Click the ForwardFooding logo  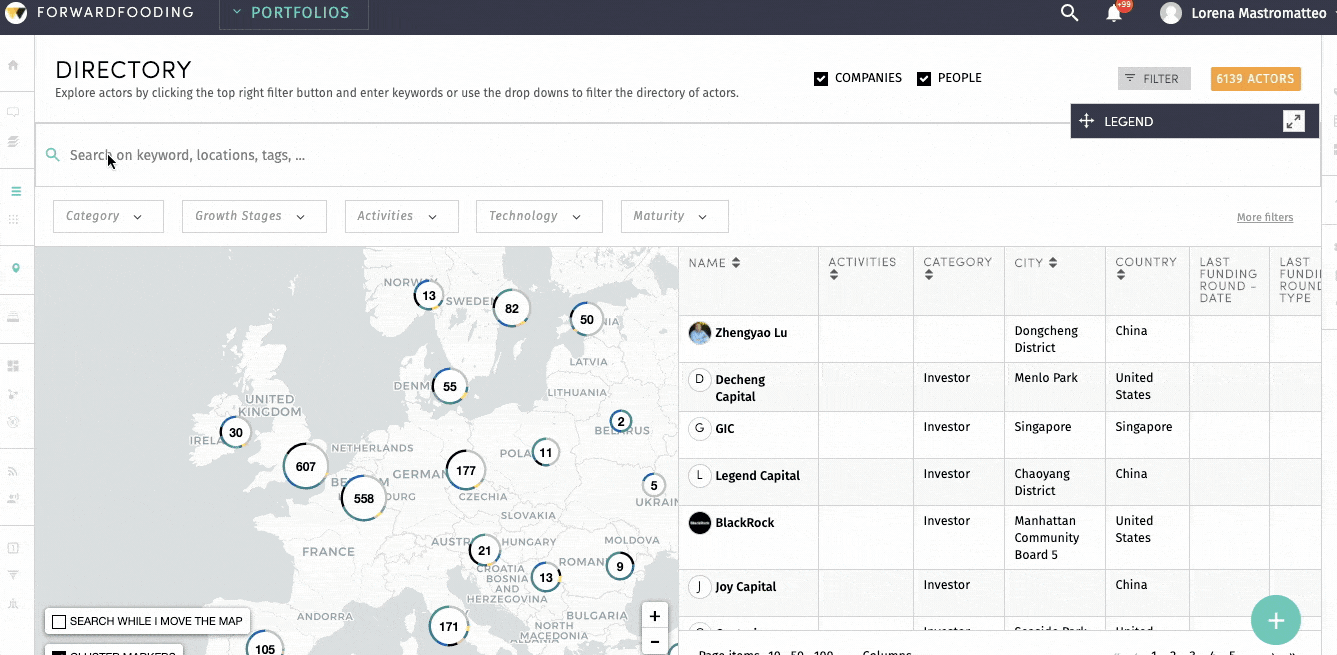[x=15, y=12]
